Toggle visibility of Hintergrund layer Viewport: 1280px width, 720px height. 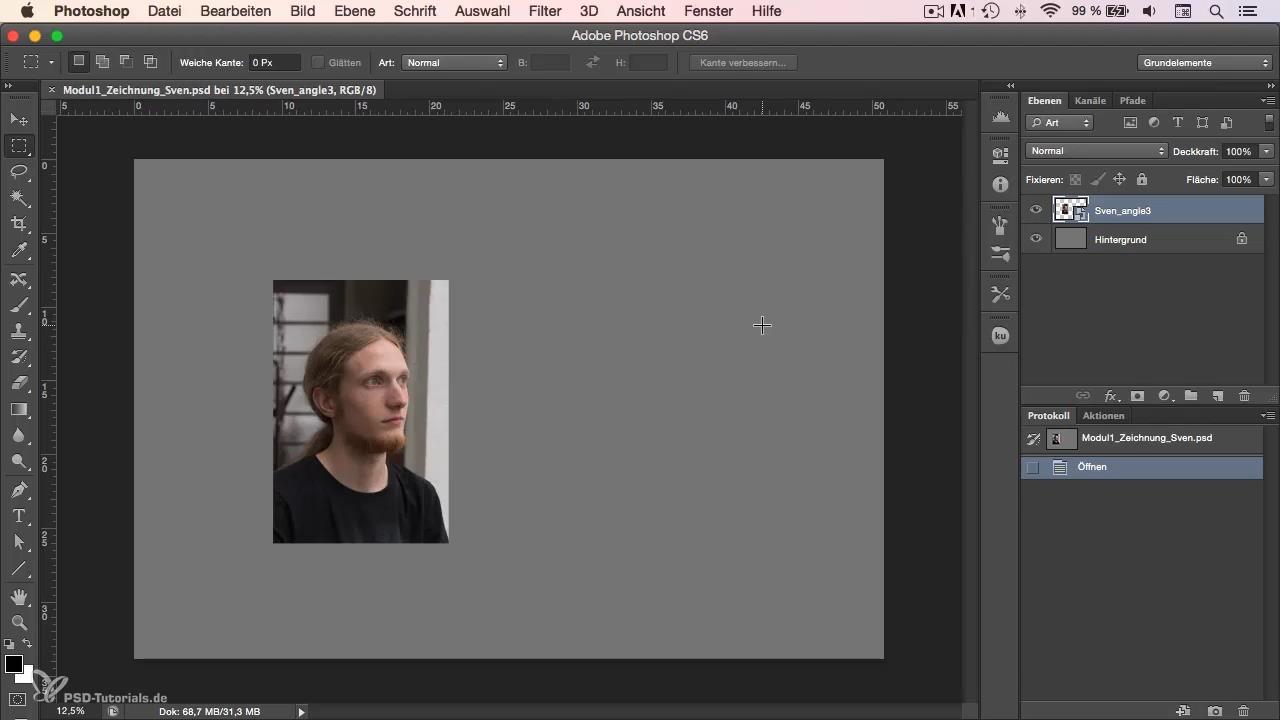click(1036, 239)
